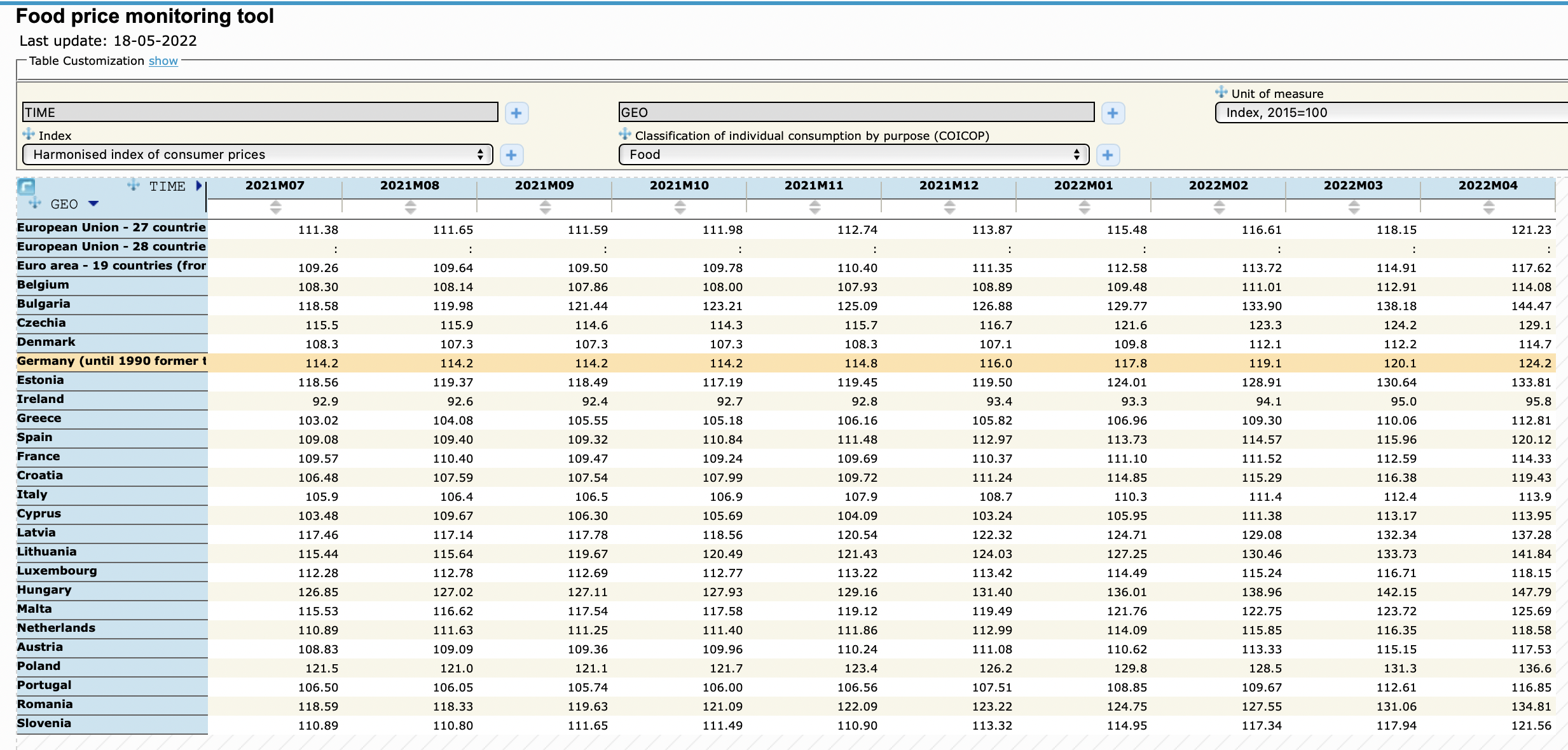Click plus button next to Index dropdown
The width and height of the screenshot is (1568, 750).
click(x=511, y=155)
